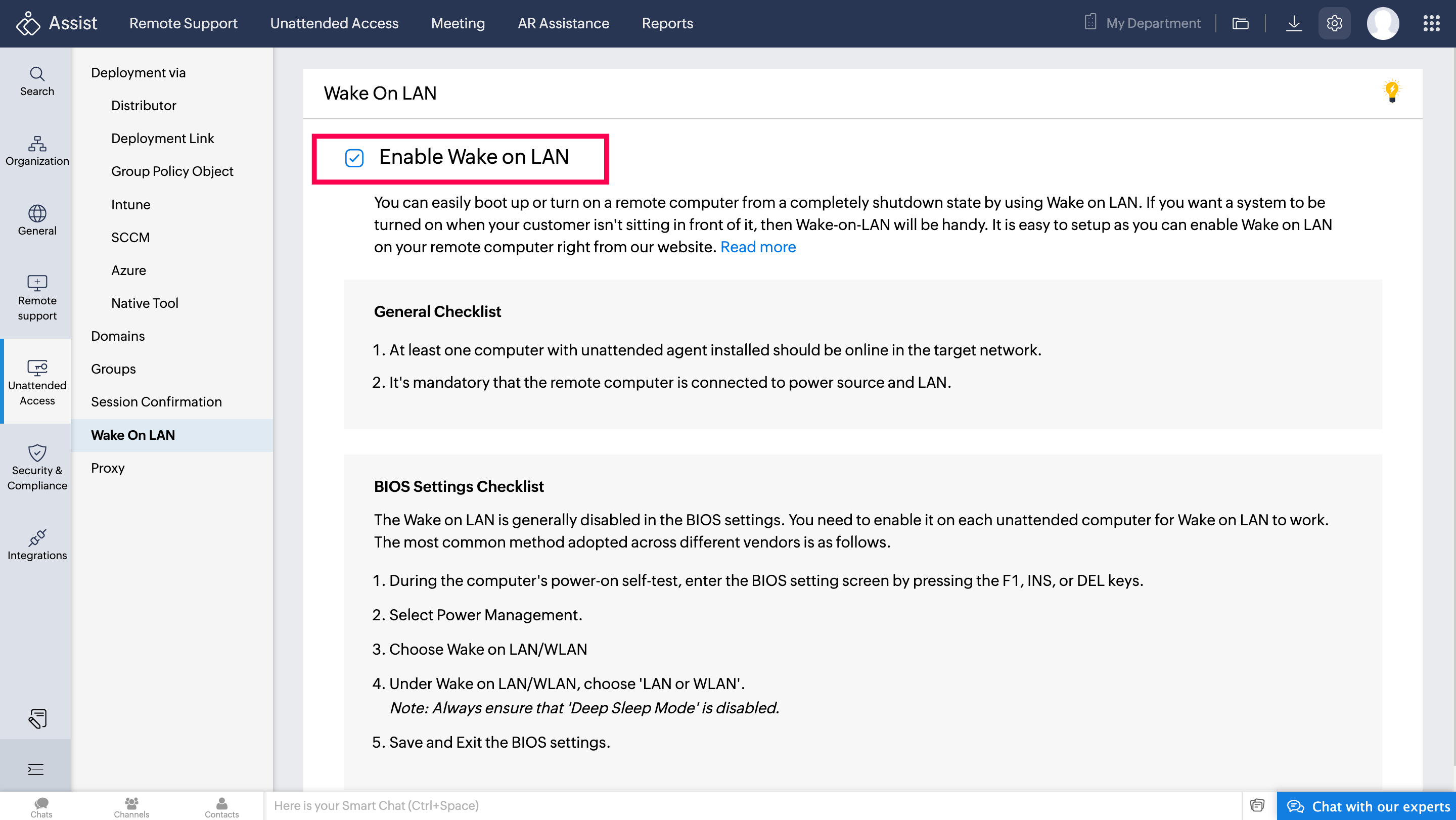Select Proxy in settings list
The width and height of the screenshot is (1456, 820).
(107, 468)
